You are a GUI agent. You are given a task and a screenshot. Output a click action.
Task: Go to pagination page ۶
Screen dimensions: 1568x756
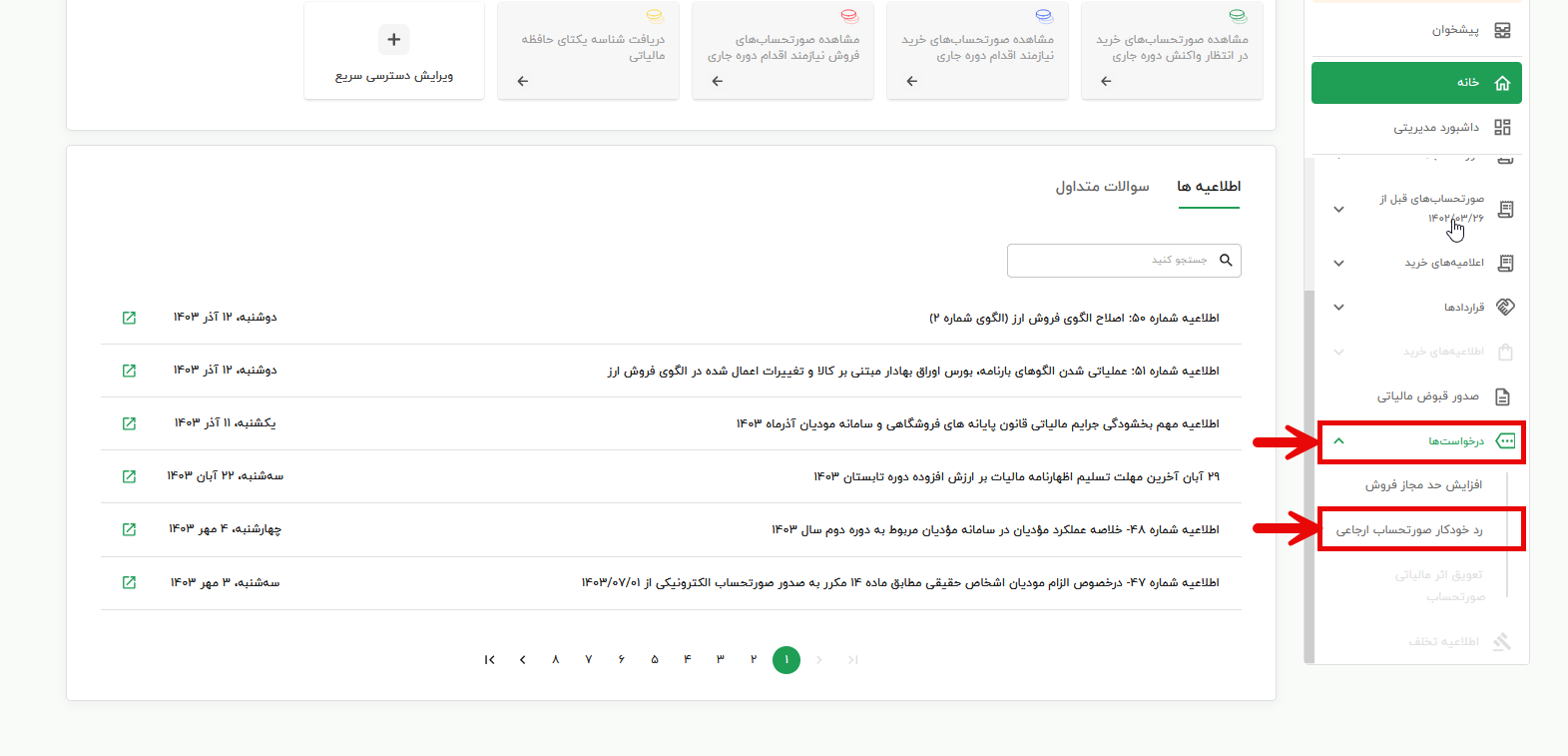coord(622,659)
